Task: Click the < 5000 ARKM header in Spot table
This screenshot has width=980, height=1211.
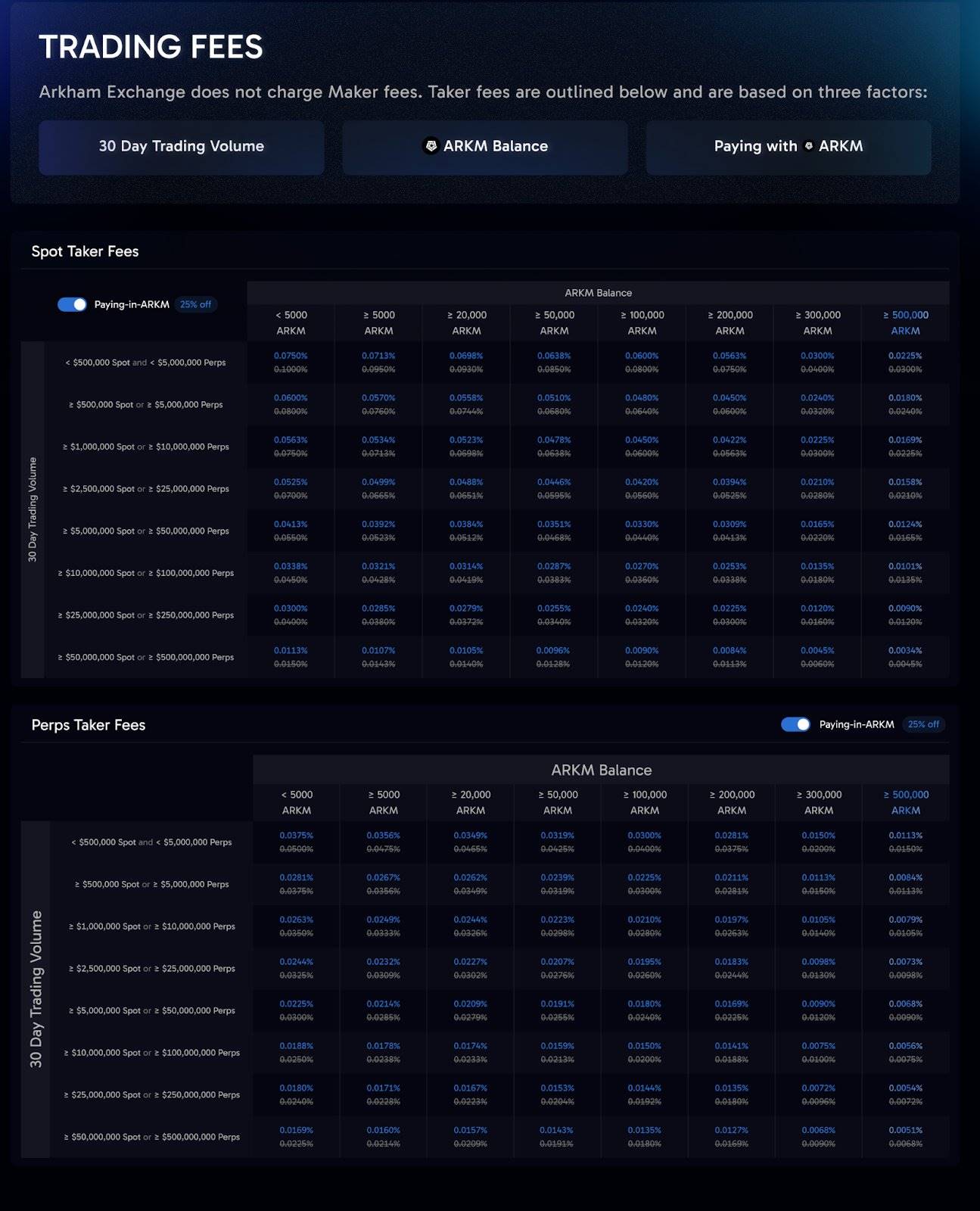Action: pyautogui.click(x=291, y=322)
